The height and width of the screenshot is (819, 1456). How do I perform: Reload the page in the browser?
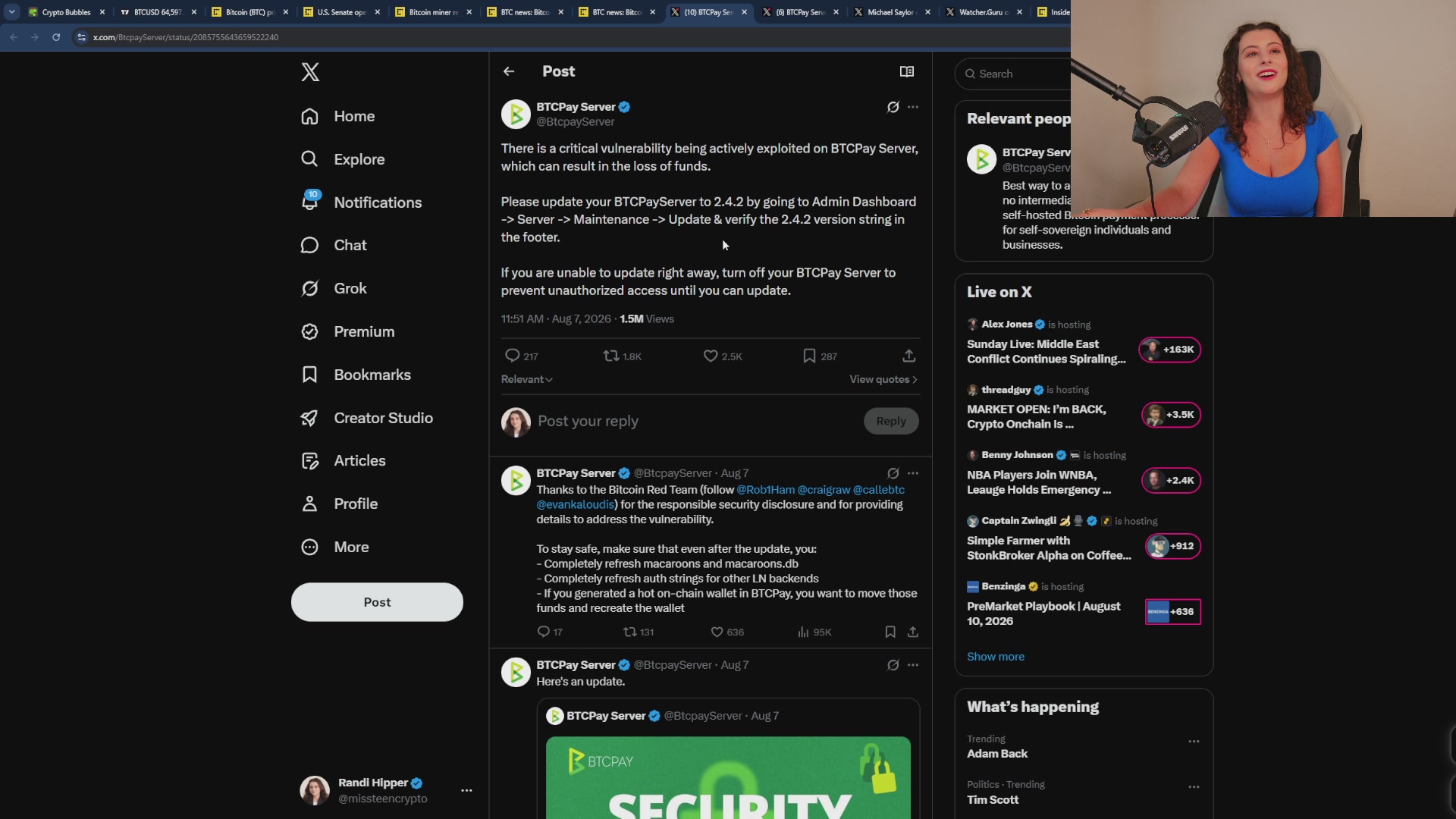[56, 37]
